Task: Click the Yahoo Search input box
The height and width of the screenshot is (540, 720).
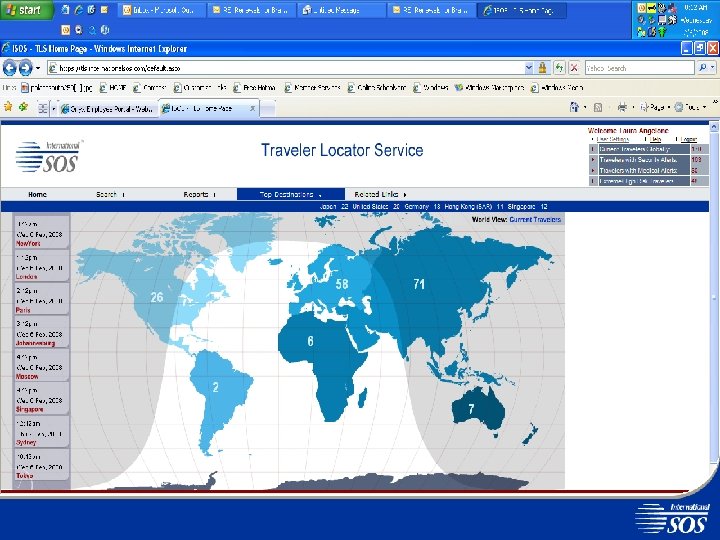Action: (640, 68)
